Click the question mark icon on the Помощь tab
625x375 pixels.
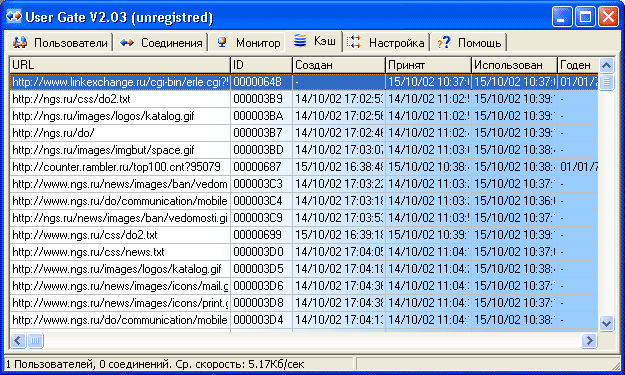pyautogui.click(x=444, y=42)
